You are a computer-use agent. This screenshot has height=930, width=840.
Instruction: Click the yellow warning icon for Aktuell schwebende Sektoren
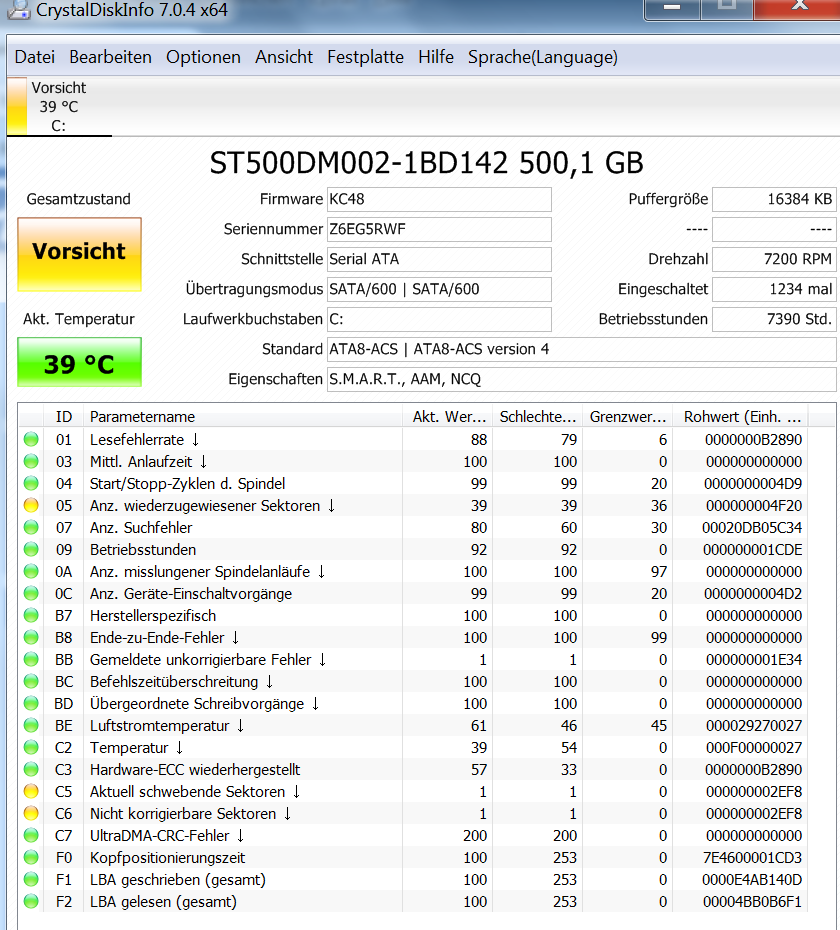click(x=31, y=791)
